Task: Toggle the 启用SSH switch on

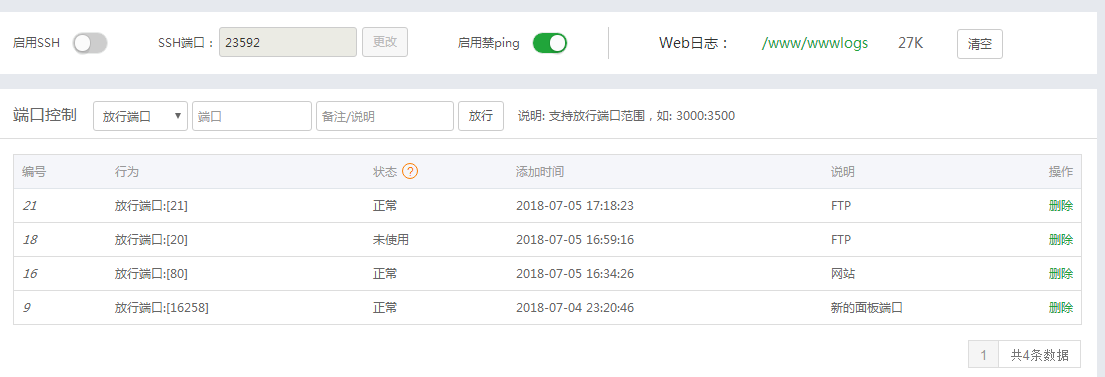Action: (x=90, y=43)
